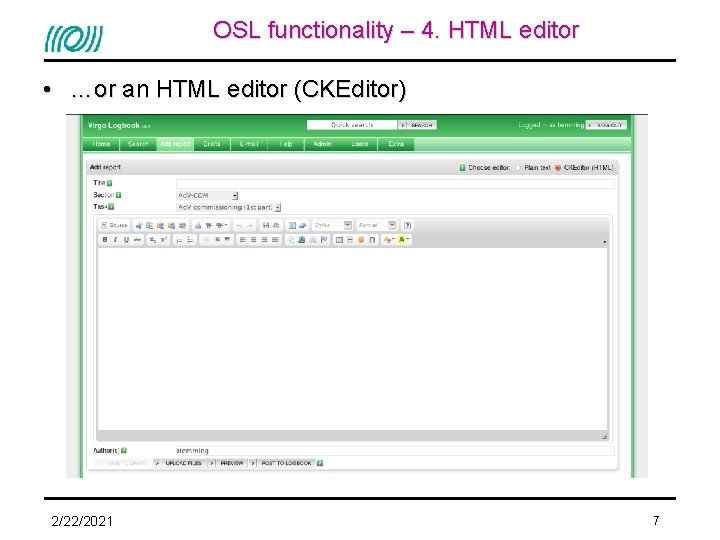The width and height of the screenshot is (720, 540).
Task: Insert a horizontal line
Action: coord(349,240)
